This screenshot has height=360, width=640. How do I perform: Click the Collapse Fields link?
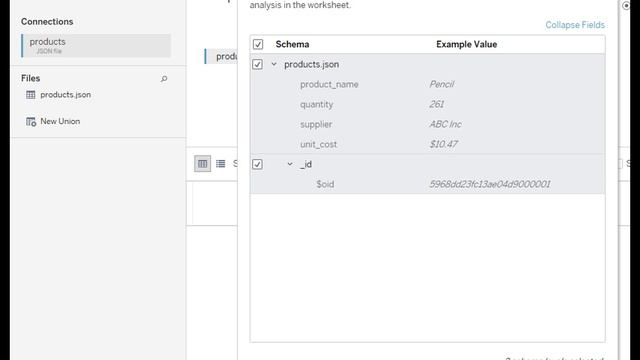[x=575, y=25]
